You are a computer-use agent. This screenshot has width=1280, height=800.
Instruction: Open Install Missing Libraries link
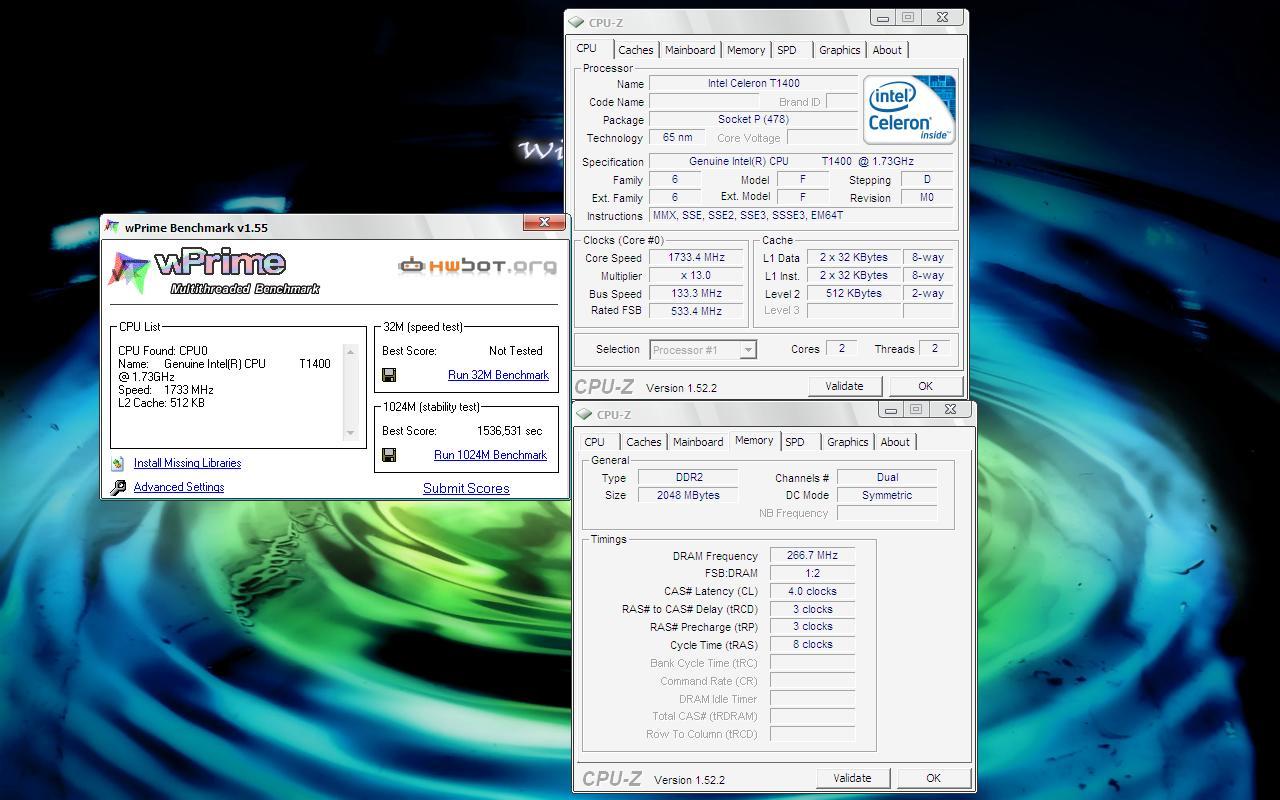(187, 463)
